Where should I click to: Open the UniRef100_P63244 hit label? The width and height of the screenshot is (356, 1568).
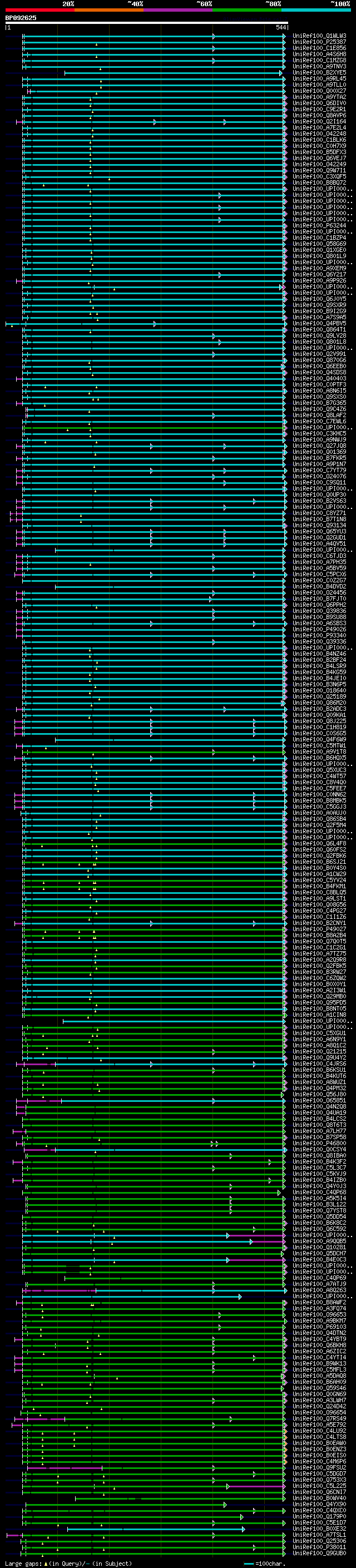[x=319, y=225]
